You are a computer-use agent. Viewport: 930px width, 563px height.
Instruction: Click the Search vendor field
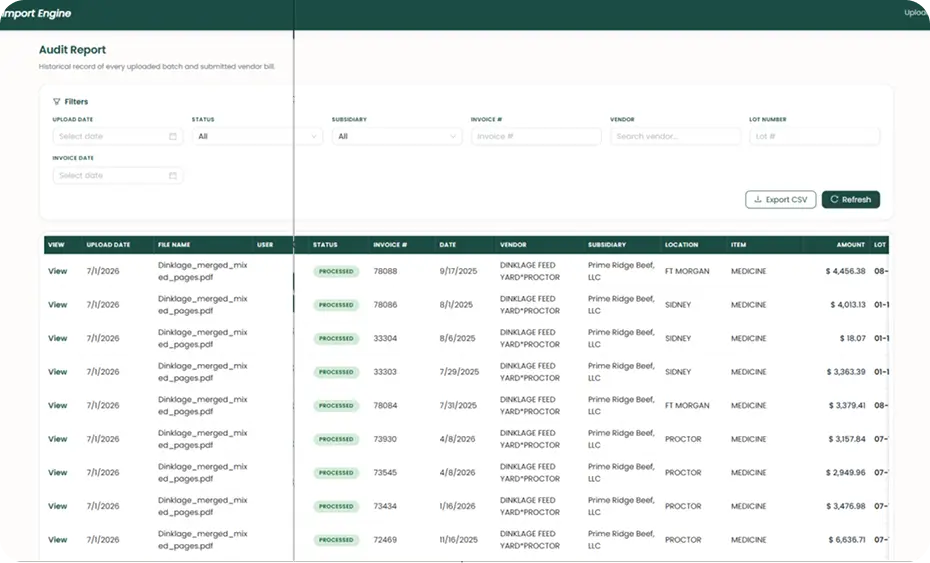[676, 136]
